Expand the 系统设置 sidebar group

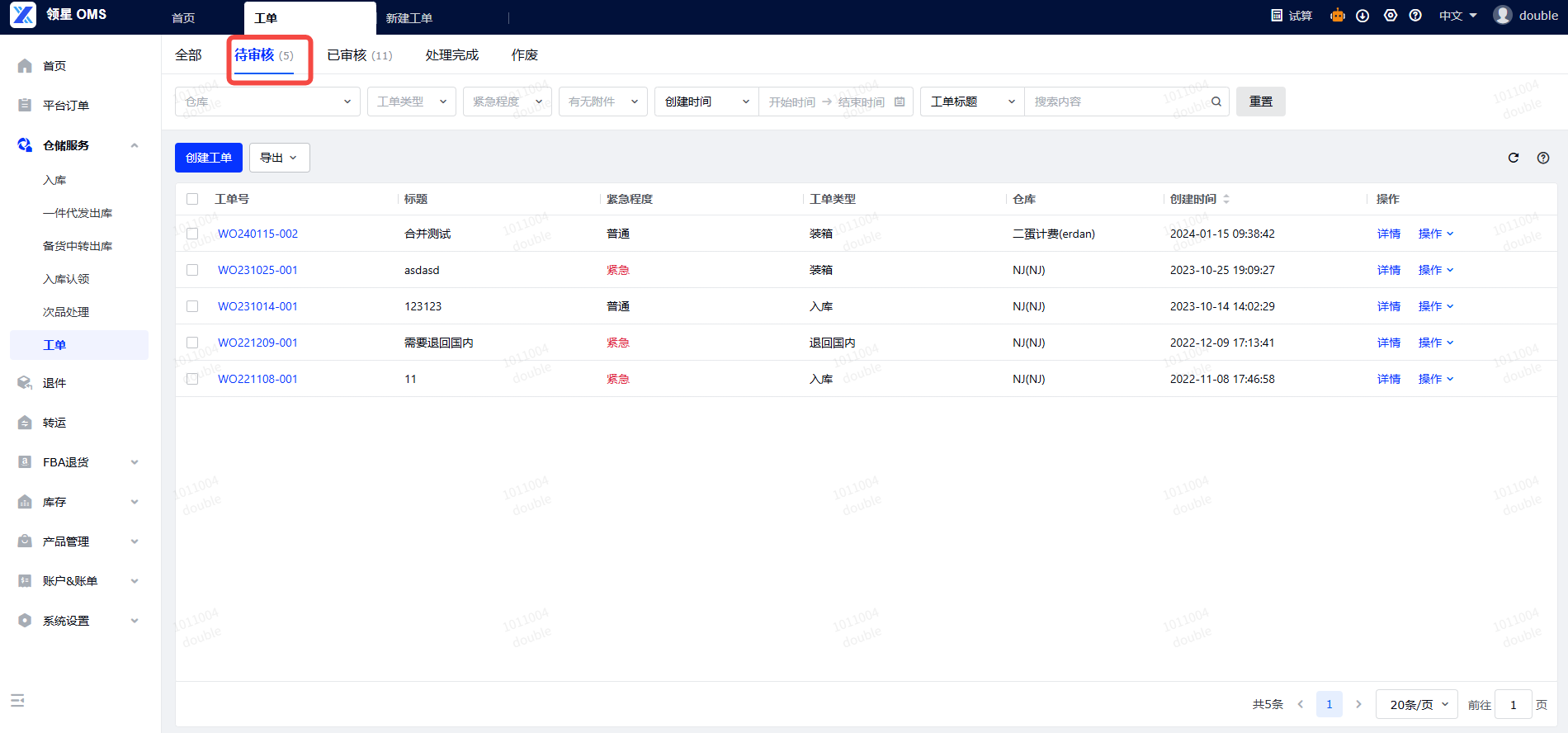coord(135,621)
